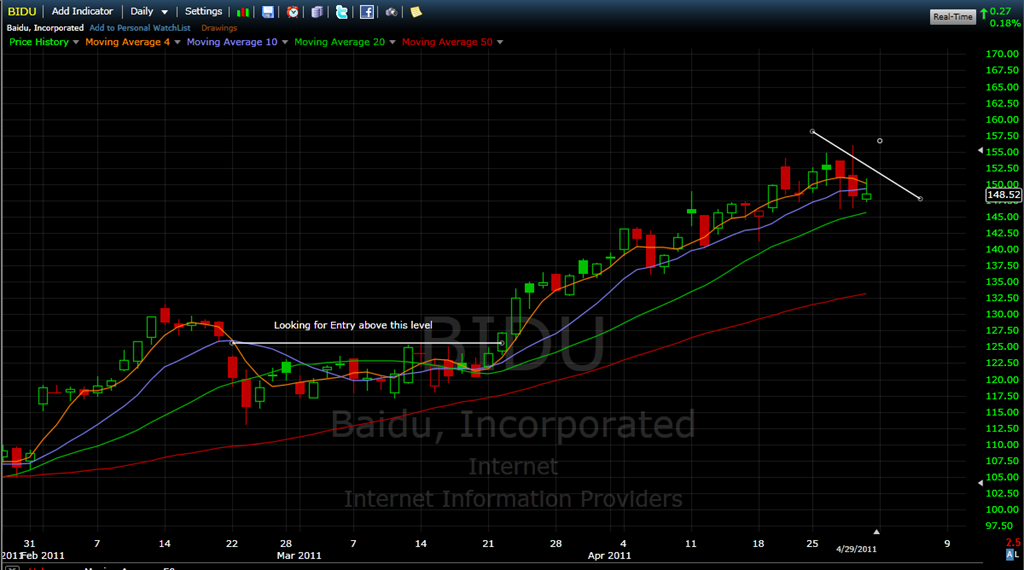Expand the Price History dropdown arrow

tap(76, 42)
